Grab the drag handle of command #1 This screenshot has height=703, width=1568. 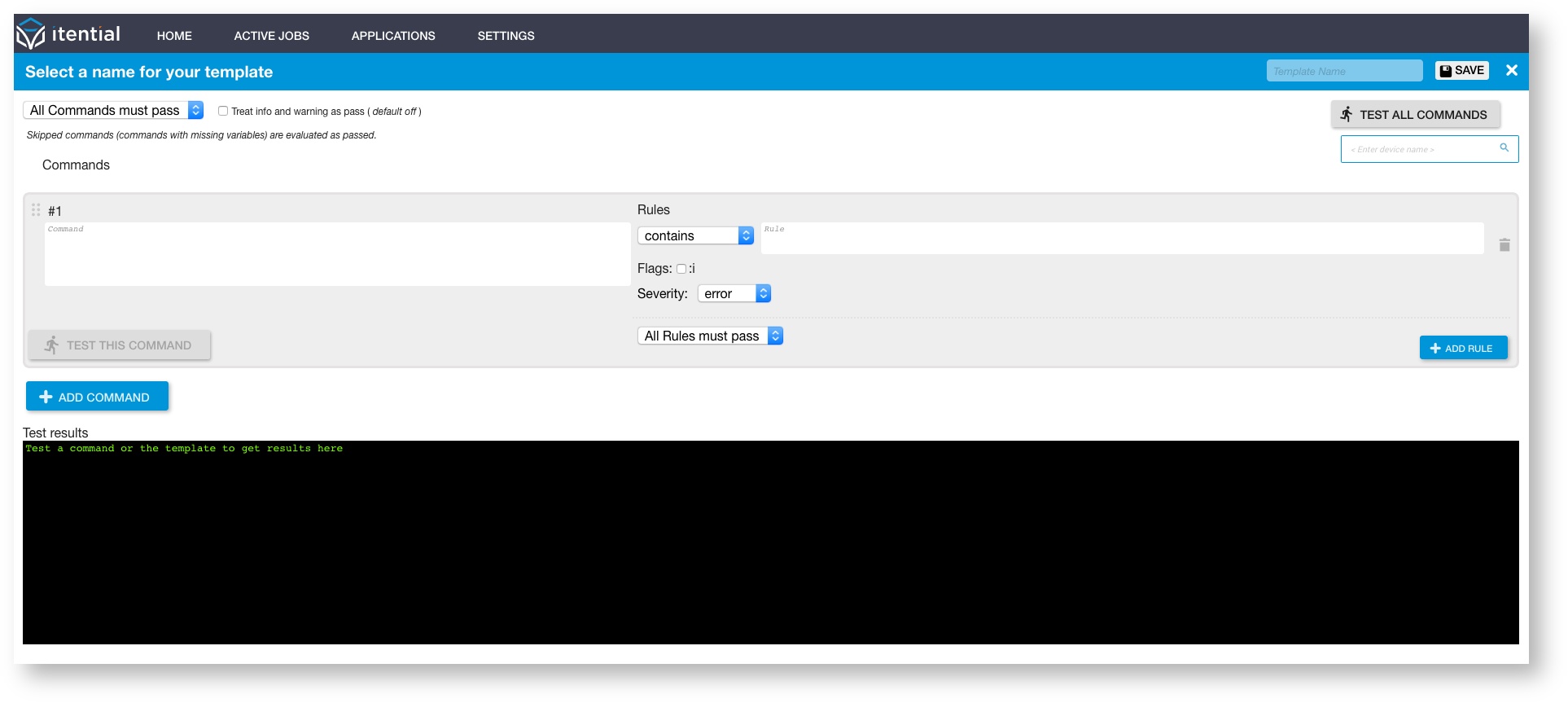(x=36, y=209)
